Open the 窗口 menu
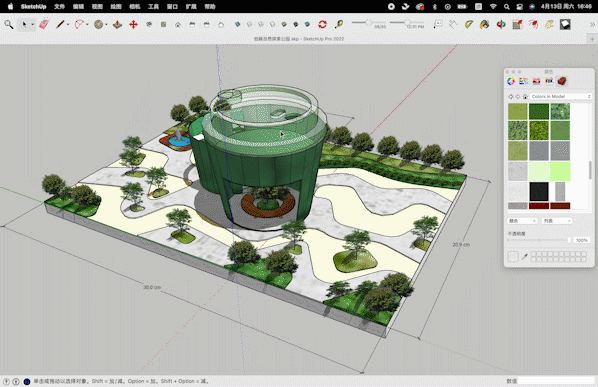The width and height of the screenshot is (598, 387). [172, 6]
